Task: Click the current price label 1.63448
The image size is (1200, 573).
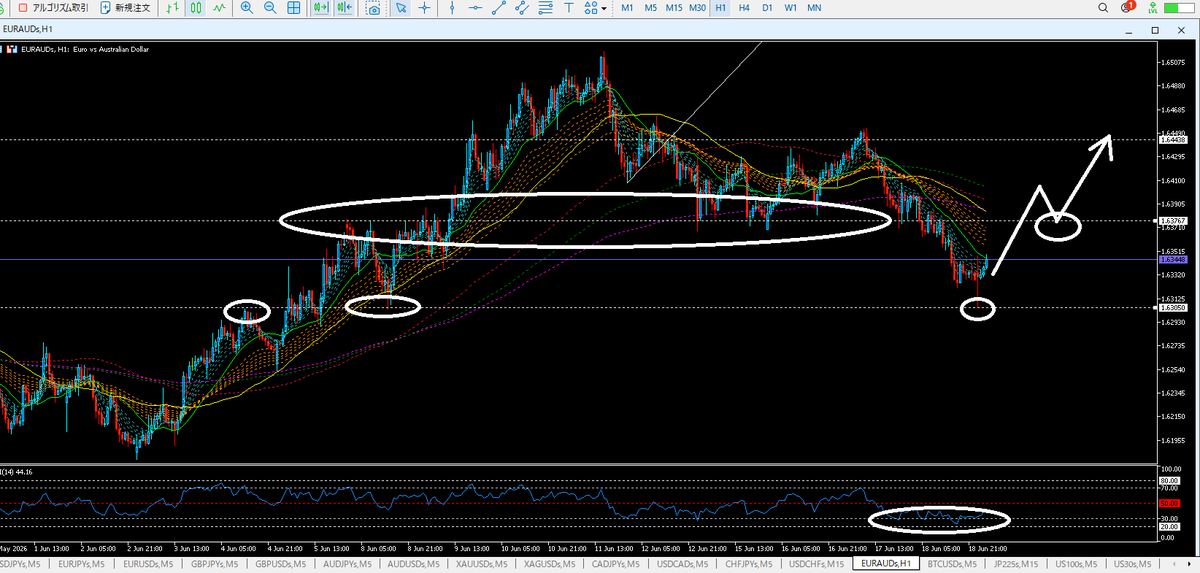Action: pyautogui.click(x=1172, y=260)
